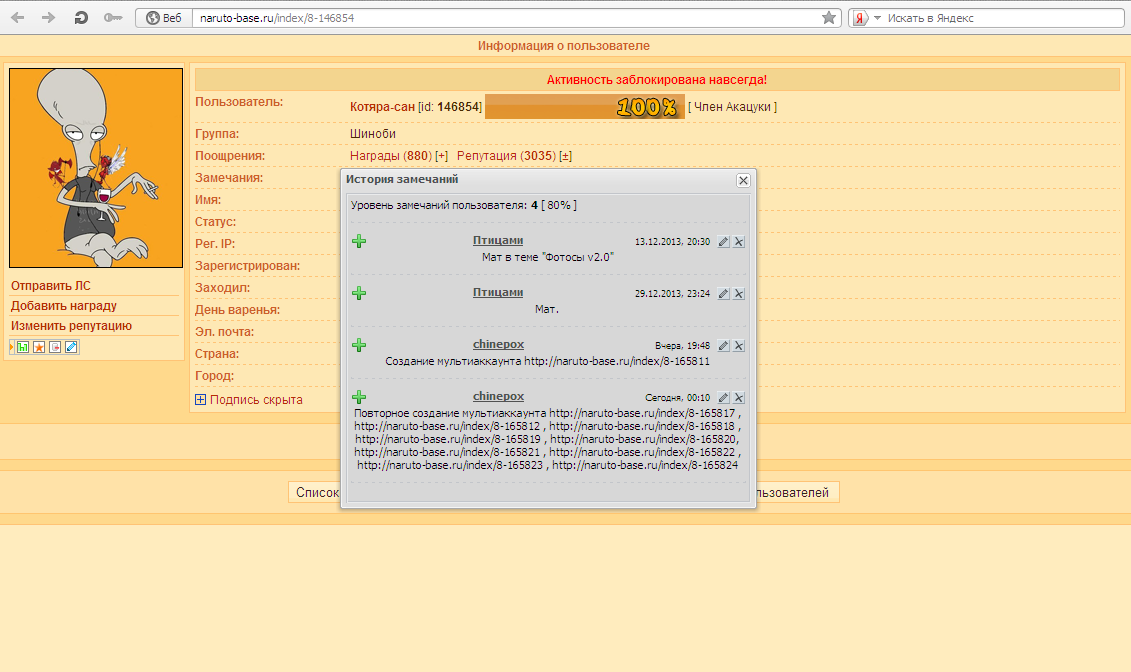This screenshot has width=1131, height=672.
Task: Delete the 13.12.2013 warning with X icon
Action: [x=739, y=242]
